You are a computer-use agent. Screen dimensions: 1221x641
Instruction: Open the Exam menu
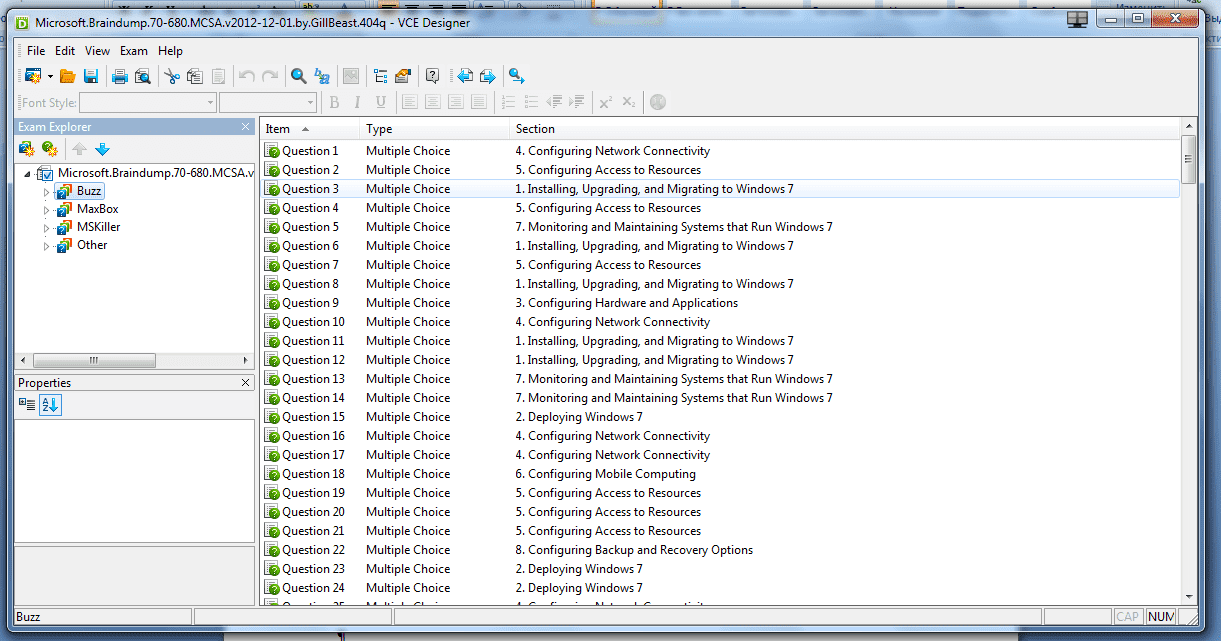pos(134,51)
